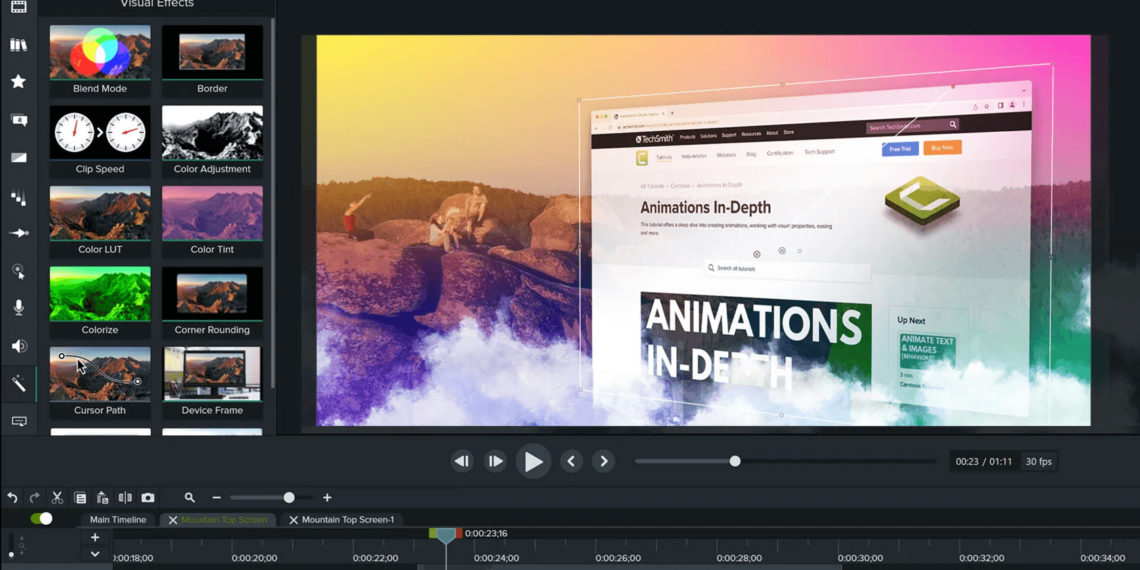1140x570 pixels.
Task: Paste media onto the timeline
Action: point(103,498)
